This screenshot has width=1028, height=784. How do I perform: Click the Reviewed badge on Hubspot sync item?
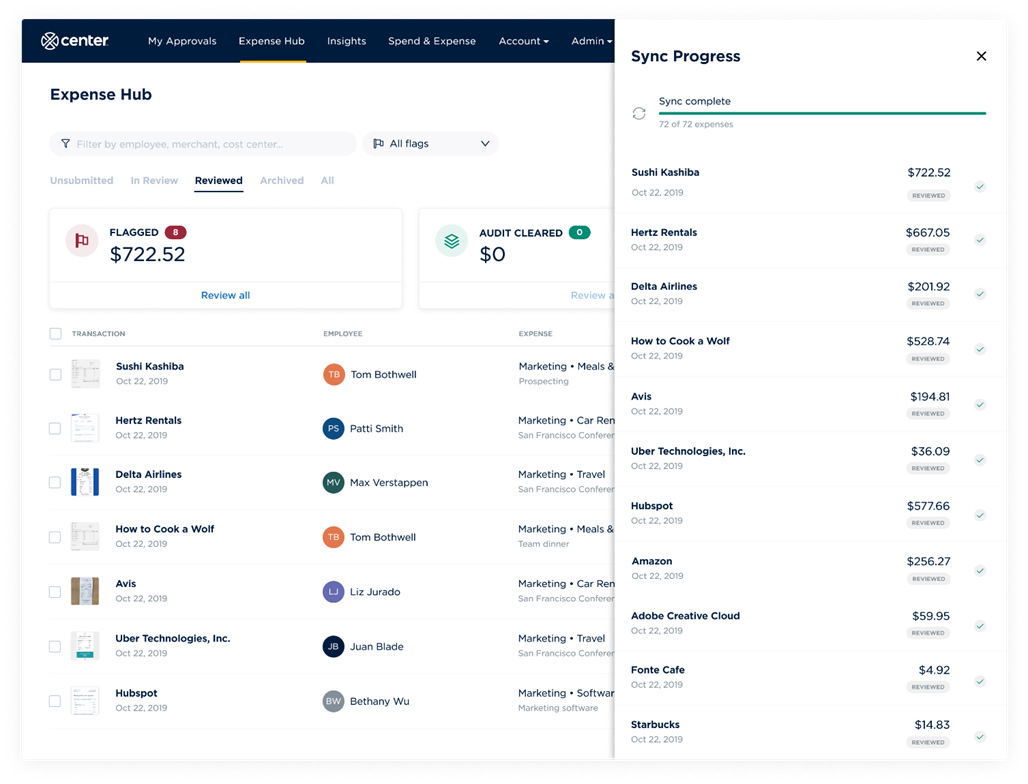click(928, 523)
